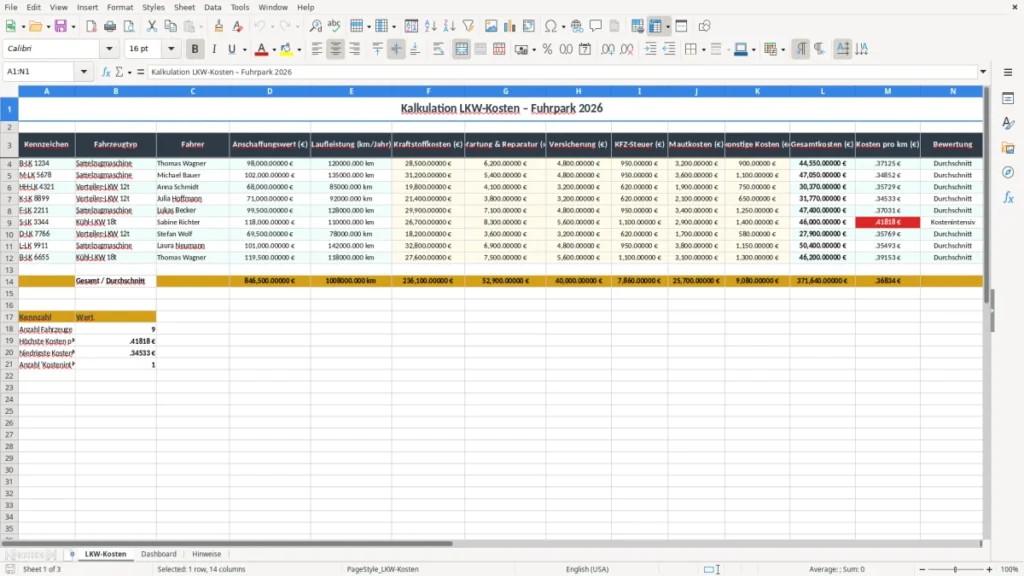The height and width of the screenshot is (576, 1024).
Task: Apply the red font color swatch
Action: pos(261,49)
